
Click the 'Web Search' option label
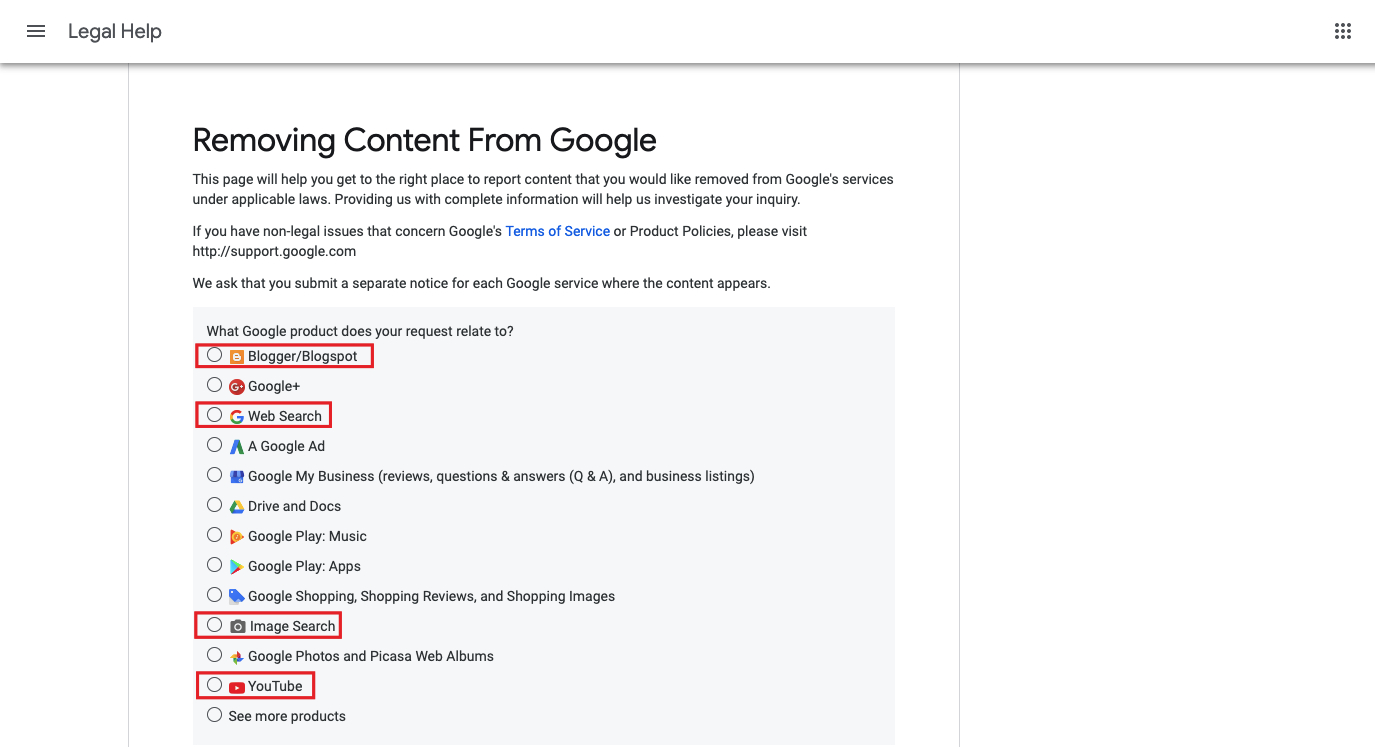[285, 416]
